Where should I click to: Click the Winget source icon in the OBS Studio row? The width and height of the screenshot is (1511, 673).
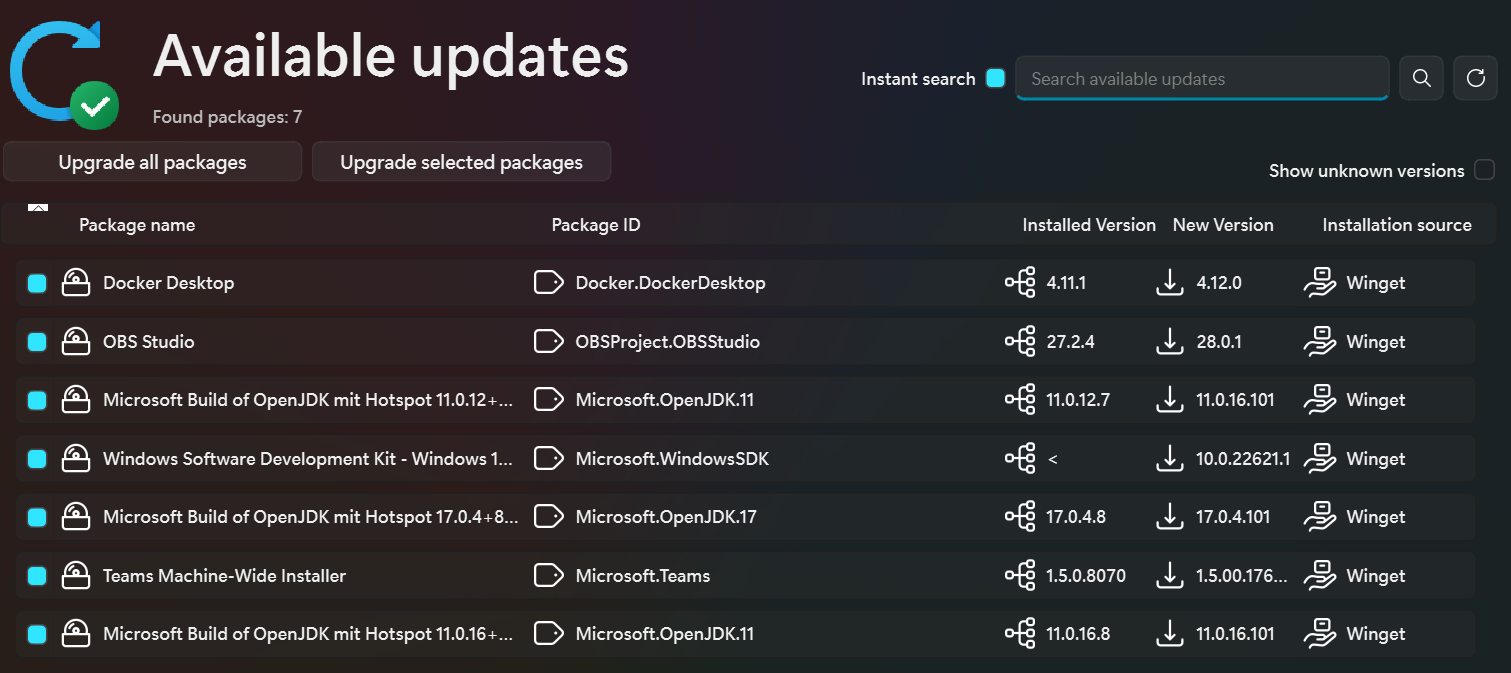point(1320,342)
